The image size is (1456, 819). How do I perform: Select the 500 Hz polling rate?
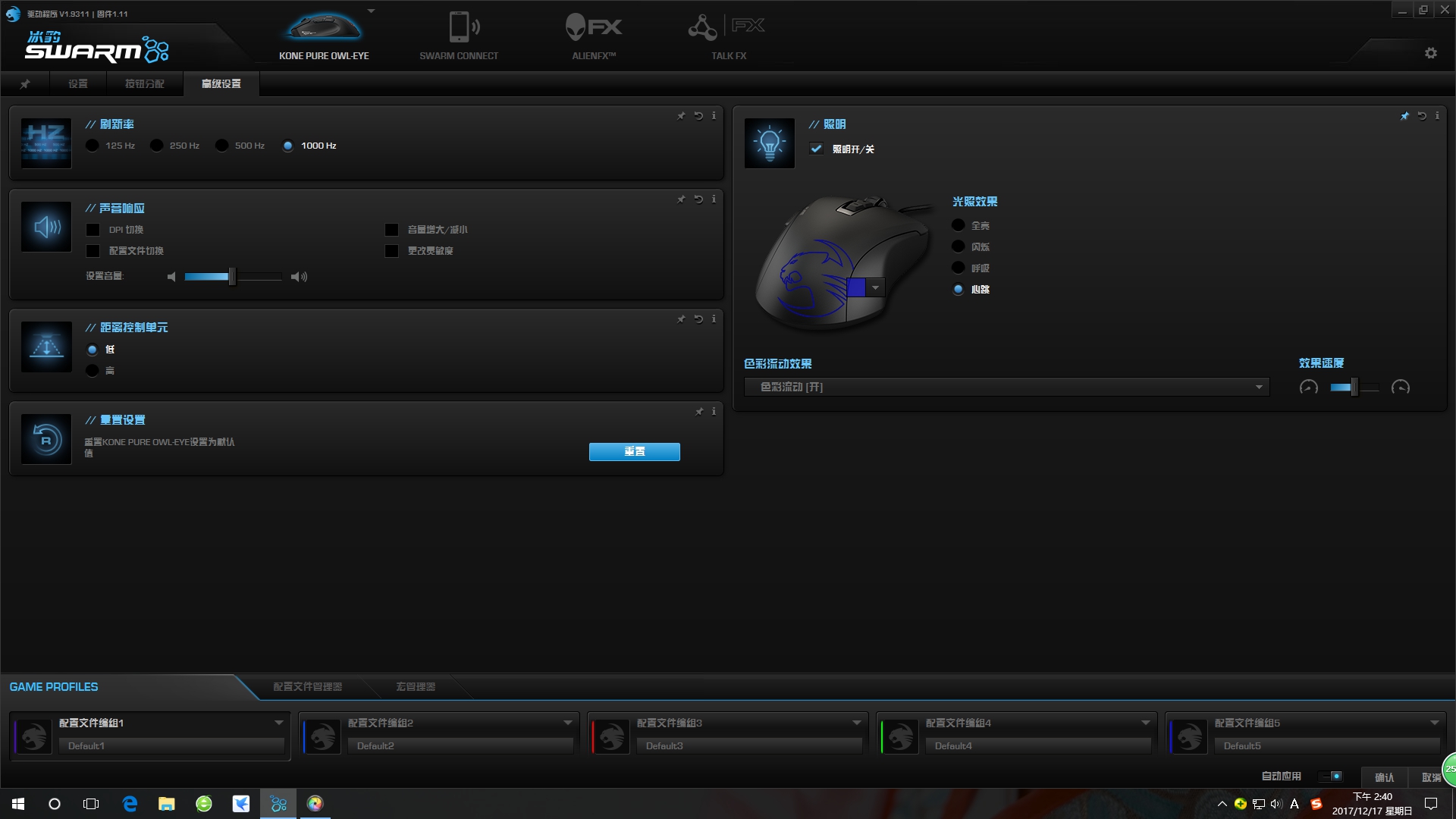click(x=221, y=146)
